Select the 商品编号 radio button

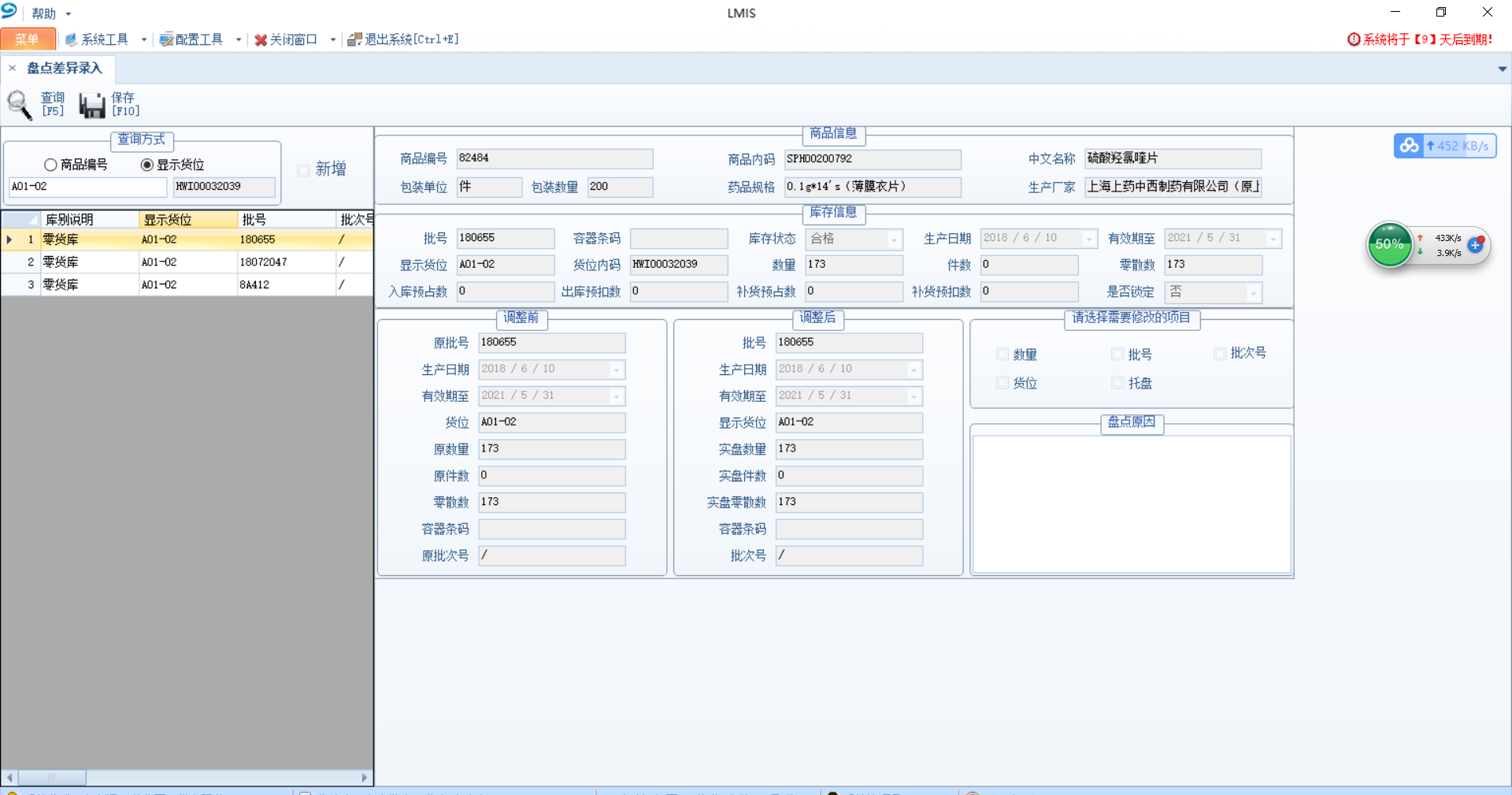(50, 165)
